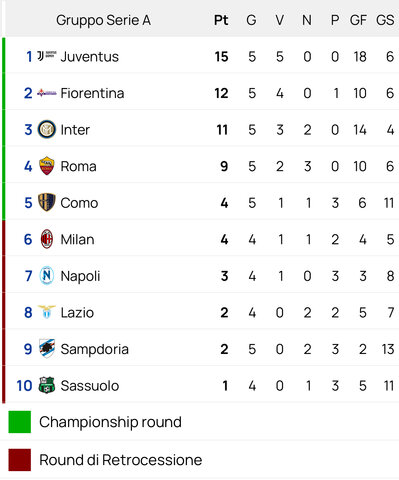Viewport: 399px width, 480px height.
Task: Open the Sampdoria team name link
Action: tap(95, 349)
